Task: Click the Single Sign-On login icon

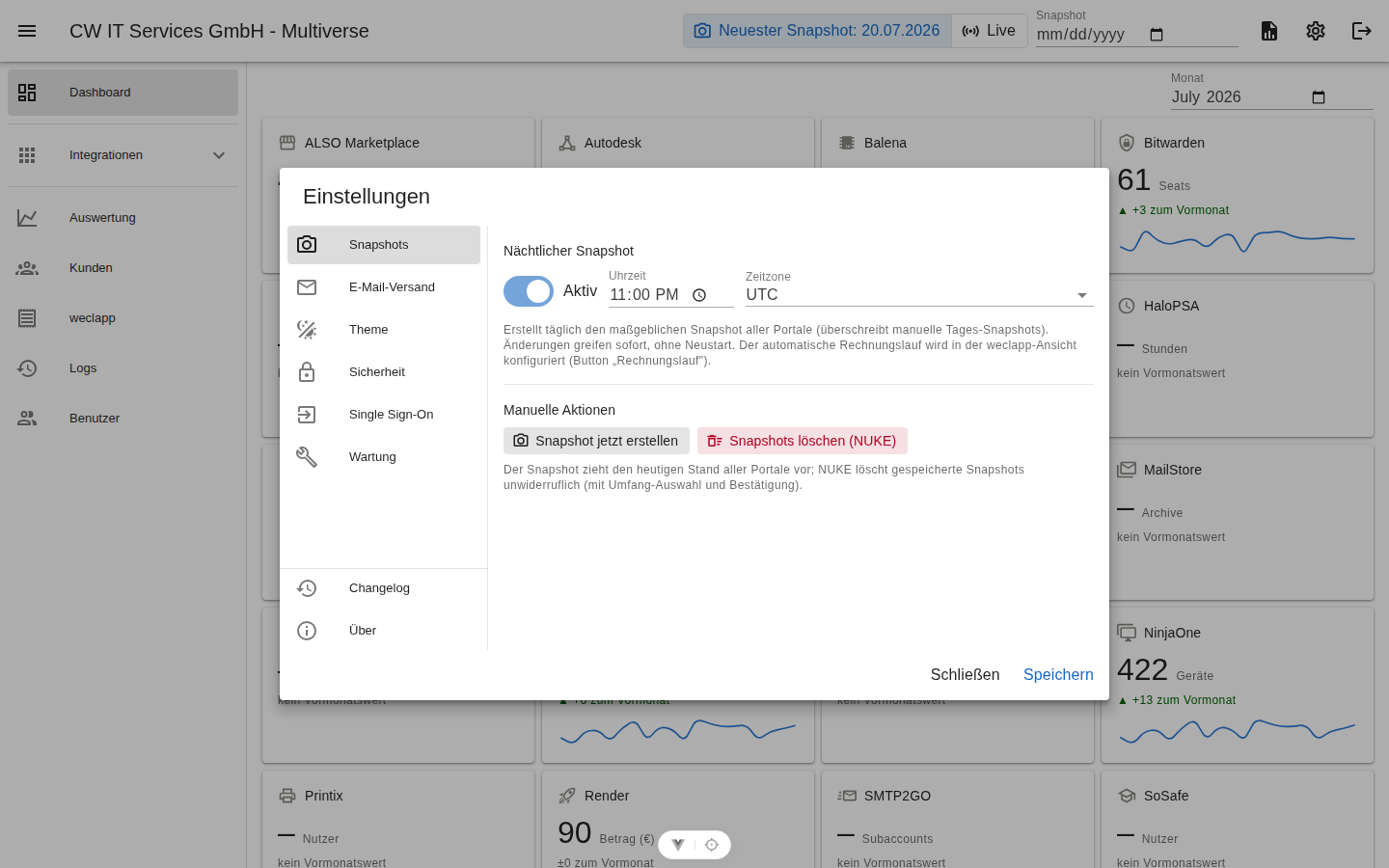Action: pyautogui.click(x=307, y=415)
